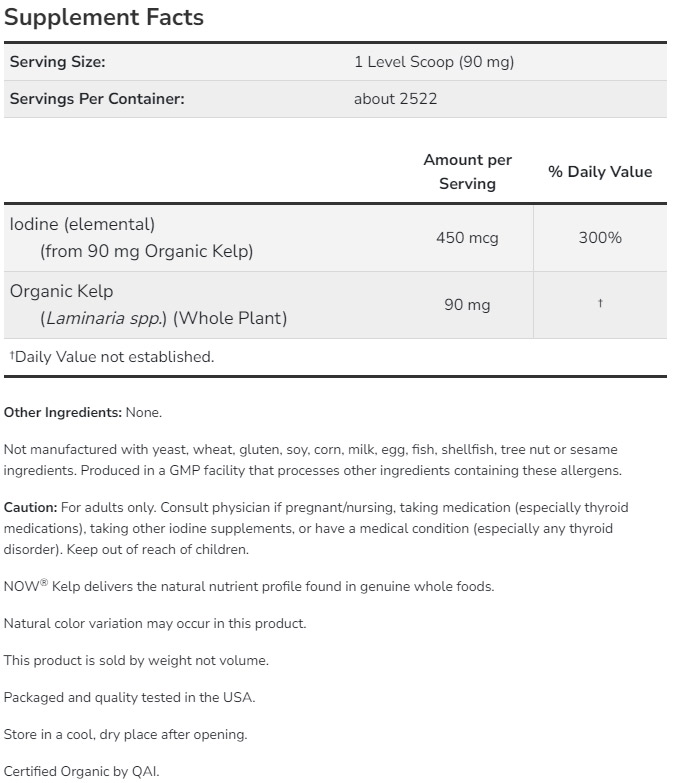Select the 1 Level Scoop (90 mg) value
This screenshot has height=783, width=673.
coord(433,62)
